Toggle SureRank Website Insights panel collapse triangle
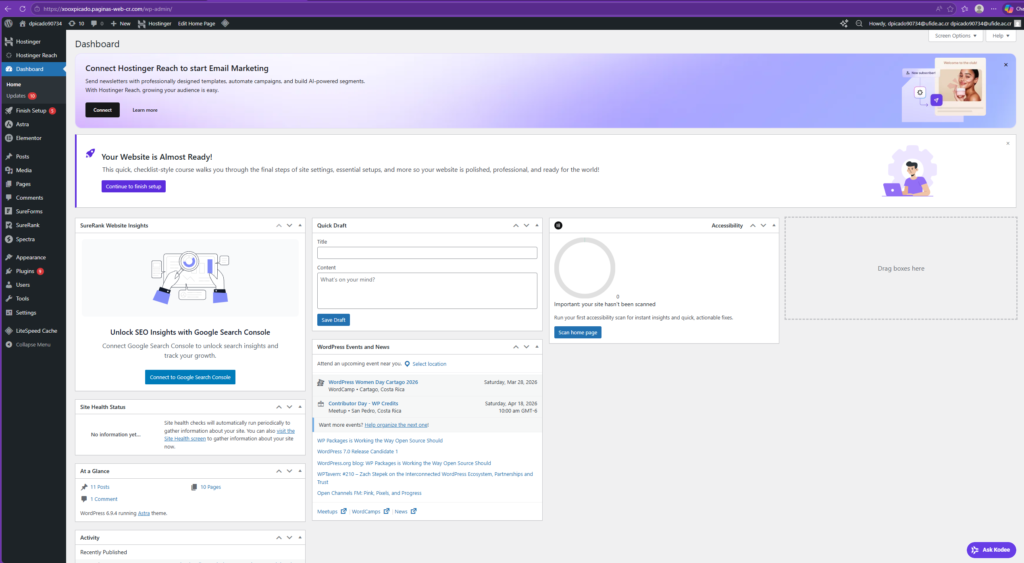 [x=300, y=225]
